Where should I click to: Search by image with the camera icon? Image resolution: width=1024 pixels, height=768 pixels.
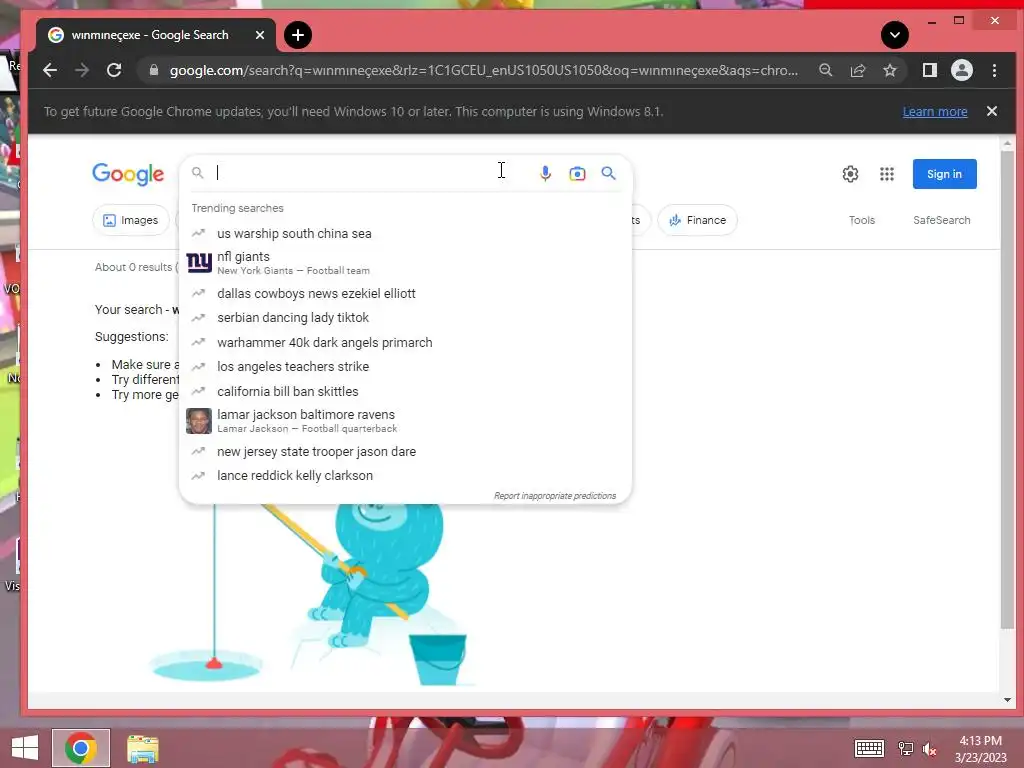(x=577, y=174)
